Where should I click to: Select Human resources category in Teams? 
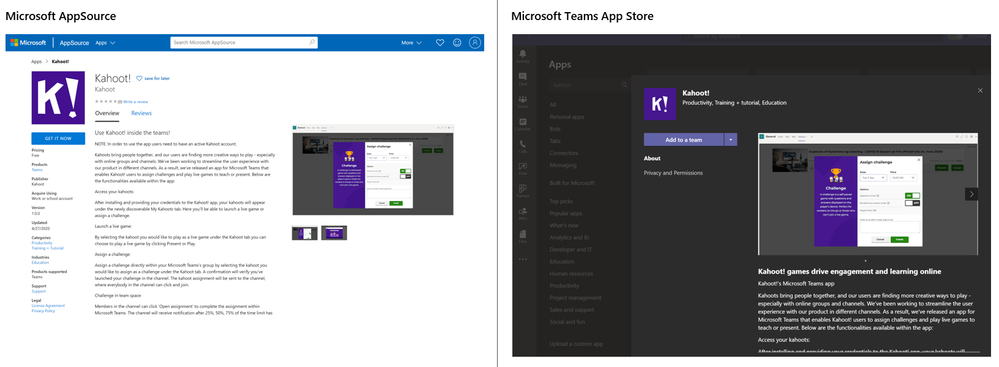[570, 274]
